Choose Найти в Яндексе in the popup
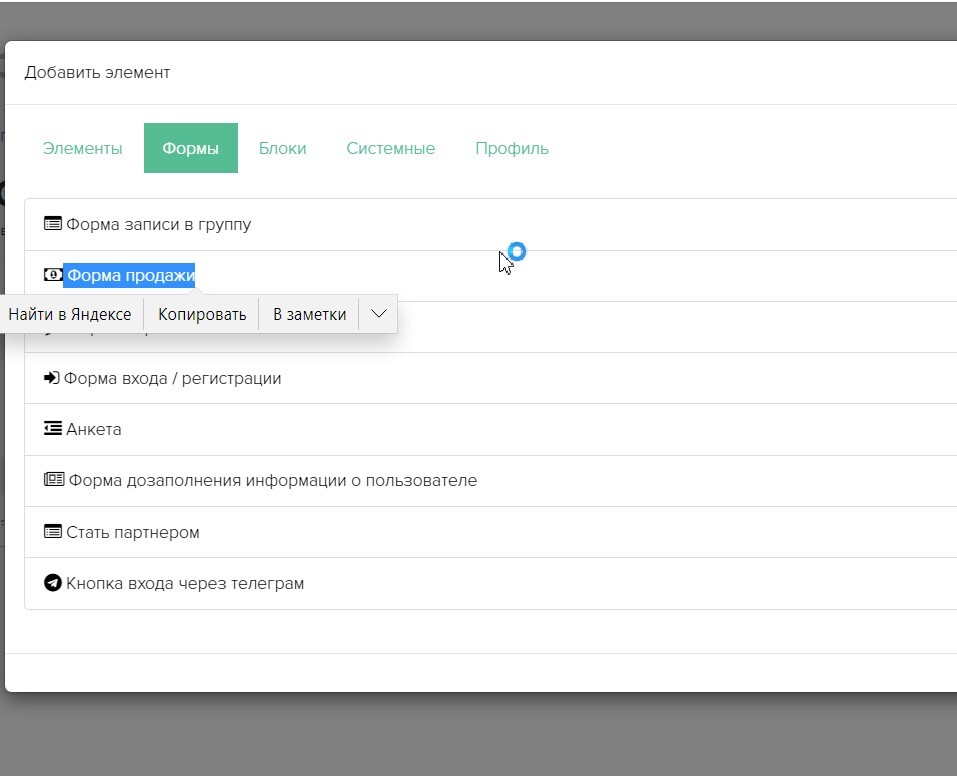The width and height of the screenshot is (957, 776). (70, 314)
